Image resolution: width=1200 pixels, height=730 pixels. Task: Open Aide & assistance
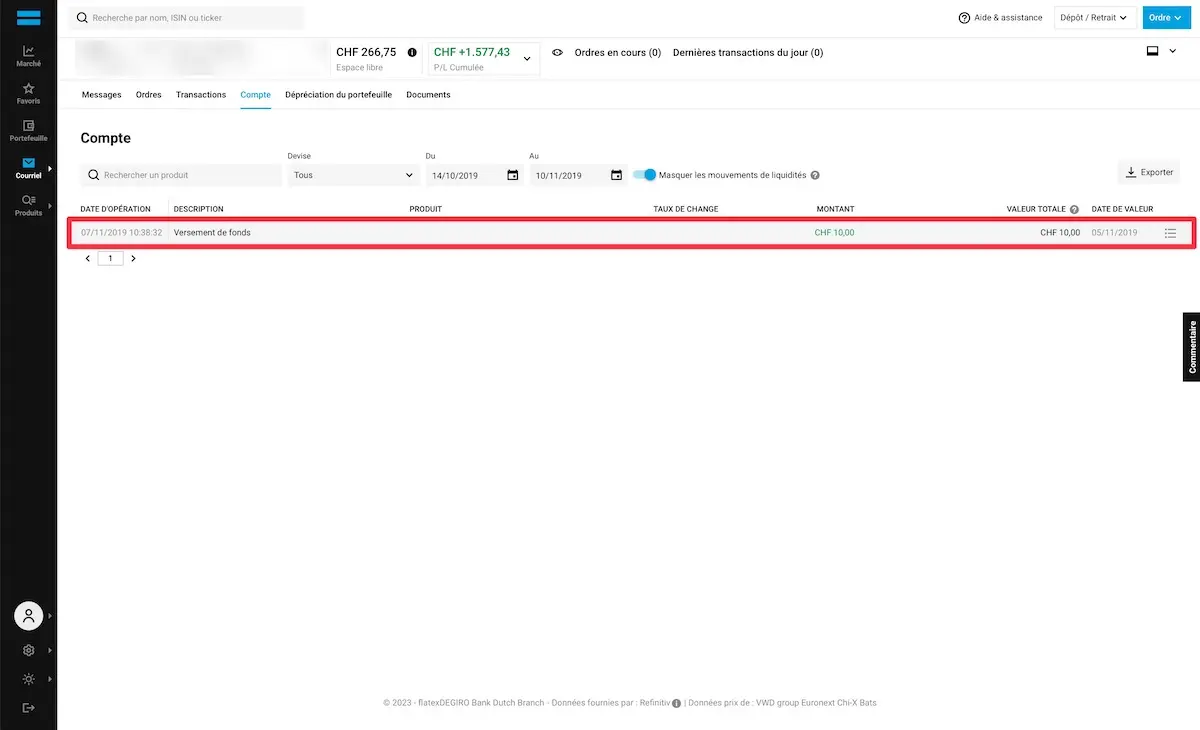pyautogui.click(x=999, y=17)
